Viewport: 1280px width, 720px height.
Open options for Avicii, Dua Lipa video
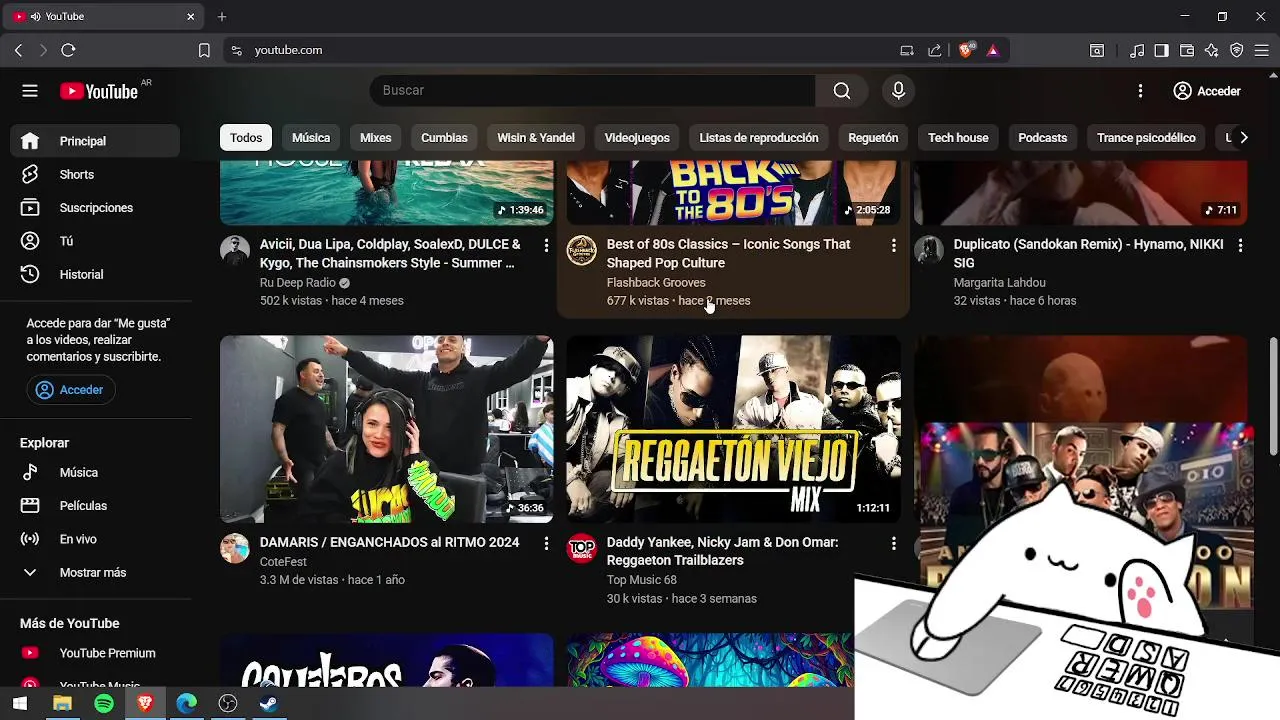[x=546, y=245]
